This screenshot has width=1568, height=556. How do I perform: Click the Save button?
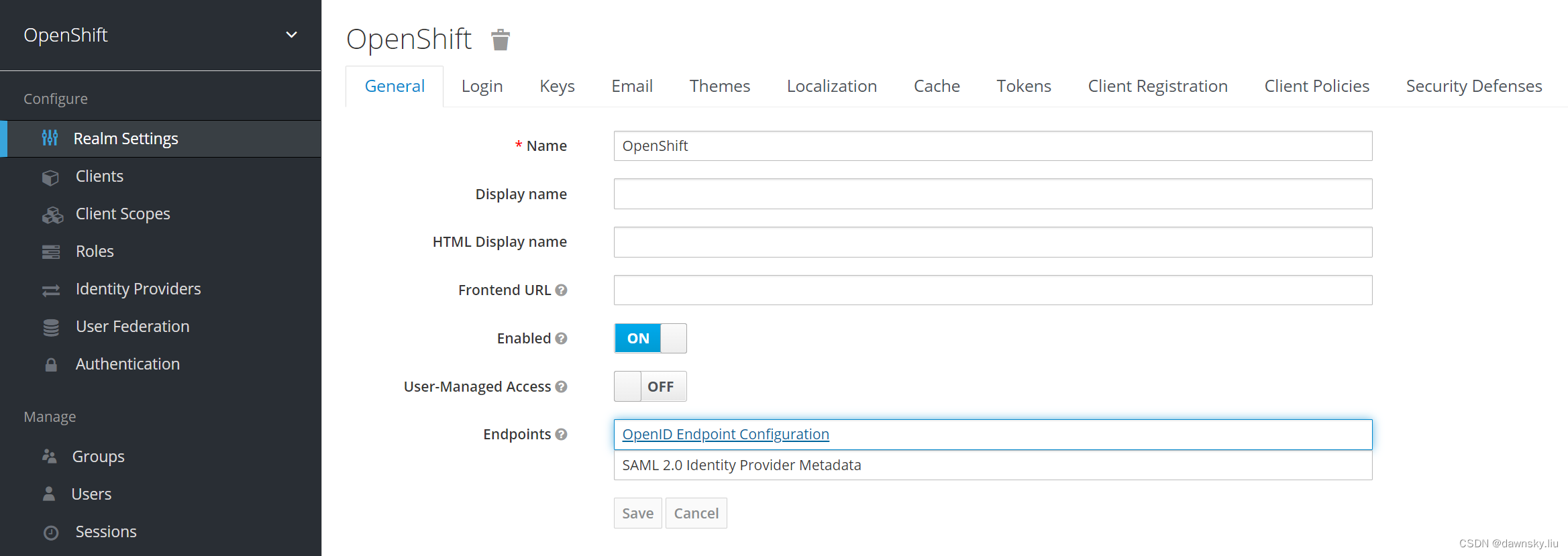tap(637, 513)
